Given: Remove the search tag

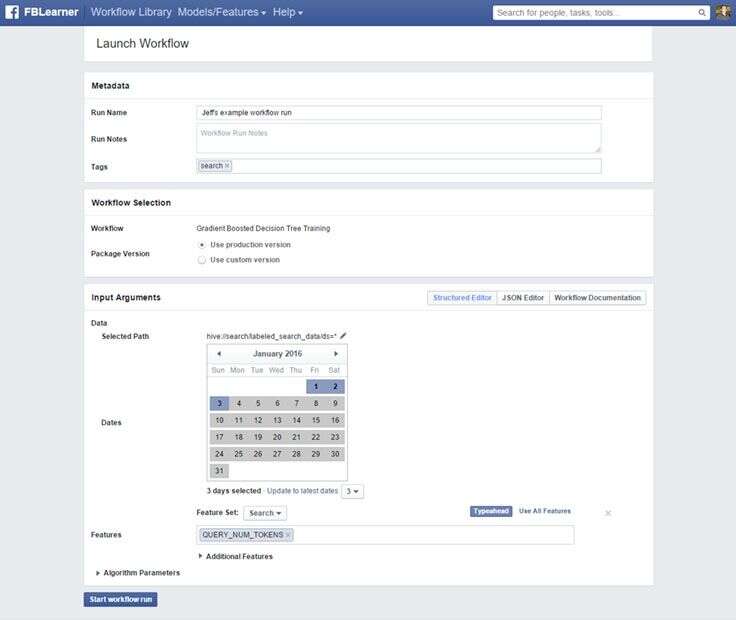Looking at the screenshot, I should pos(227,166).
